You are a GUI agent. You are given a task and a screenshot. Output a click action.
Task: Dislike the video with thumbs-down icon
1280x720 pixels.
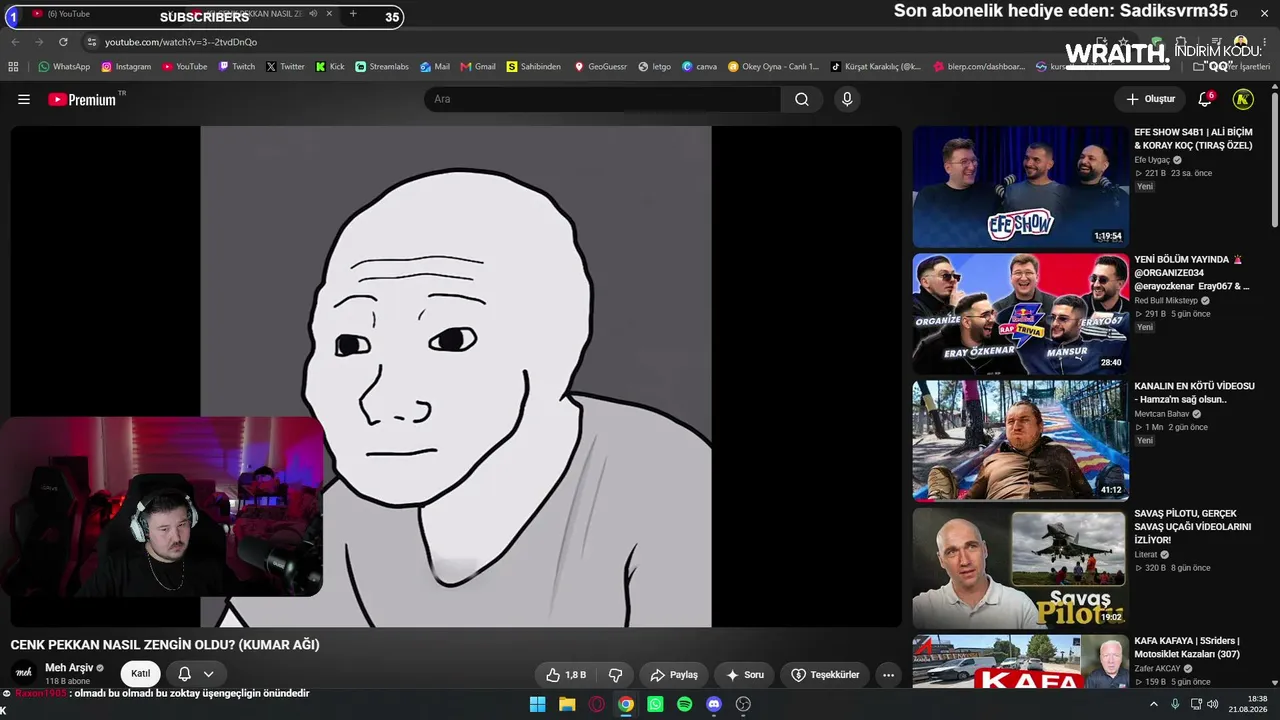click(616, 675)
